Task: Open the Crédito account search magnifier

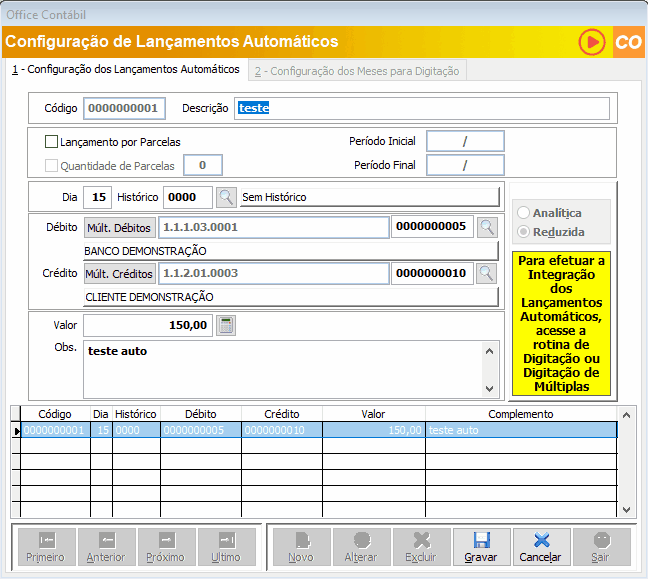Action: [487, 273]
